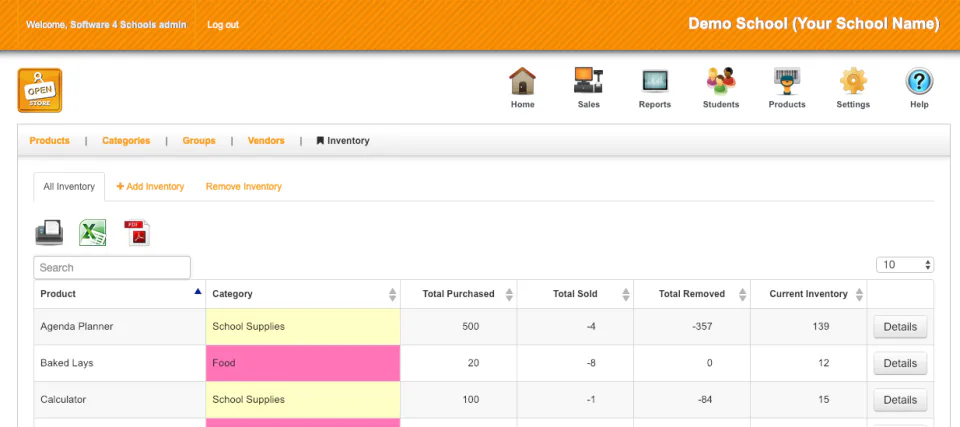
Task: Click the Total Purchased value 100
Action: pyautogui.click(x=470, y=399)
